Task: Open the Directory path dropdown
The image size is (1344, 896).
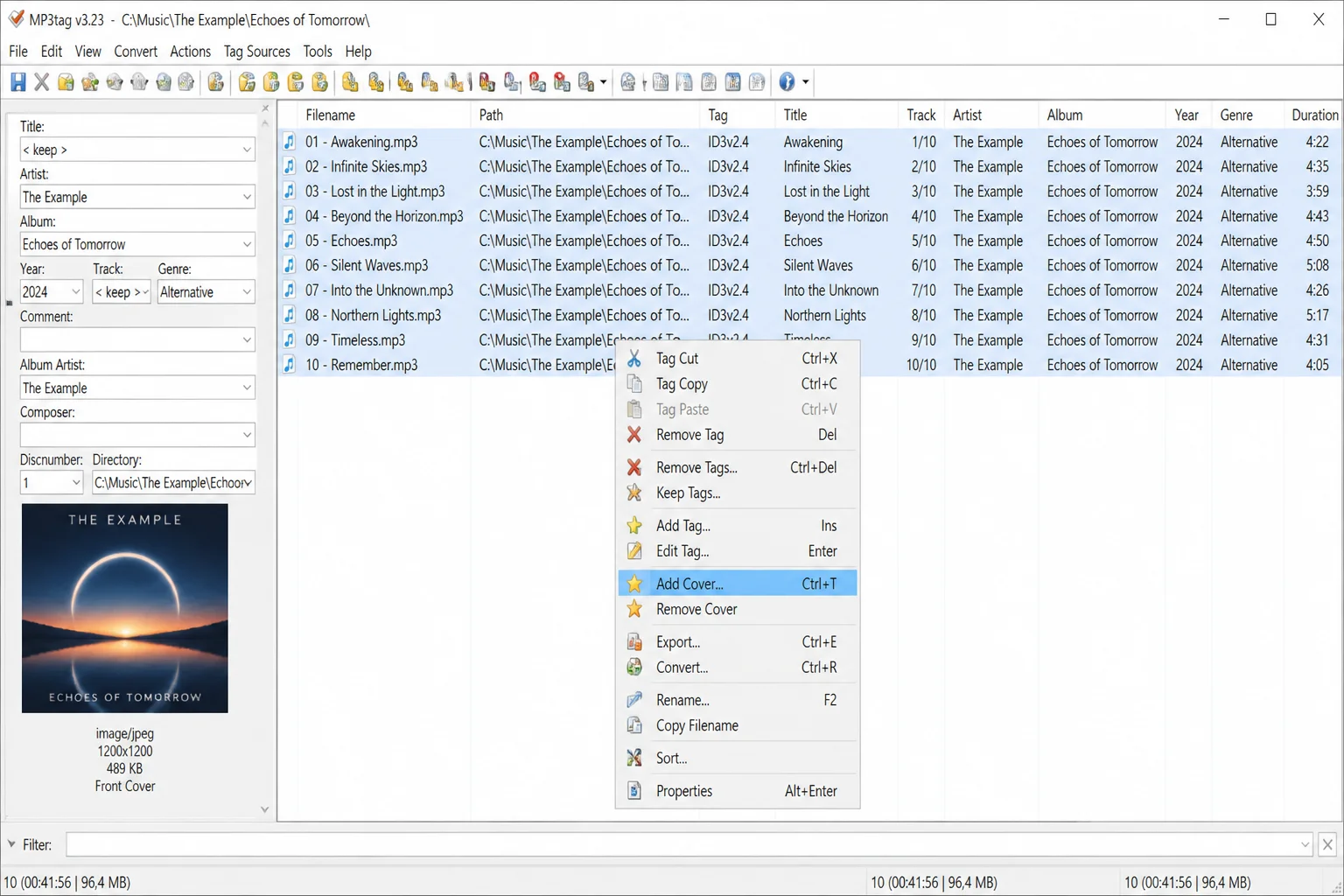Action: [248, 483]
